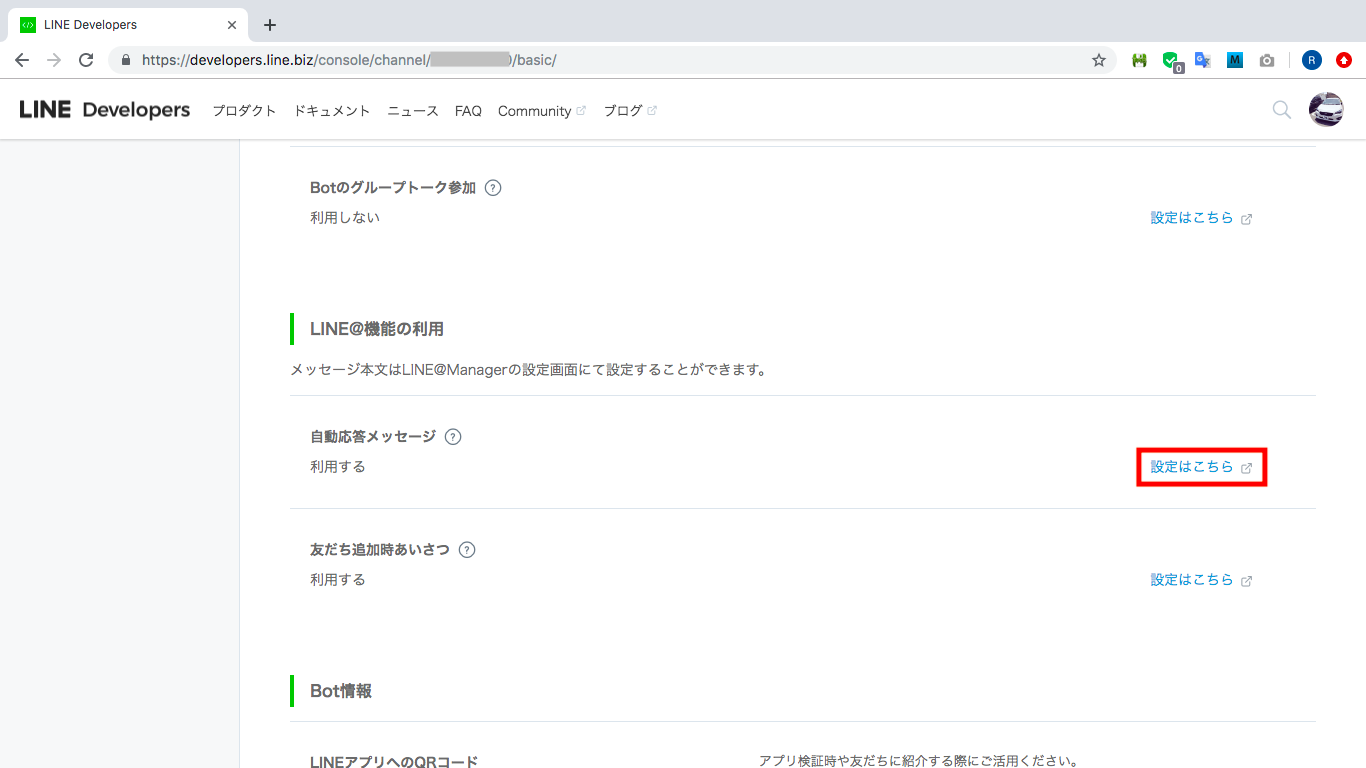Open search with the magnifier icon
1366x768 pixels.
tap(1281, 110)
